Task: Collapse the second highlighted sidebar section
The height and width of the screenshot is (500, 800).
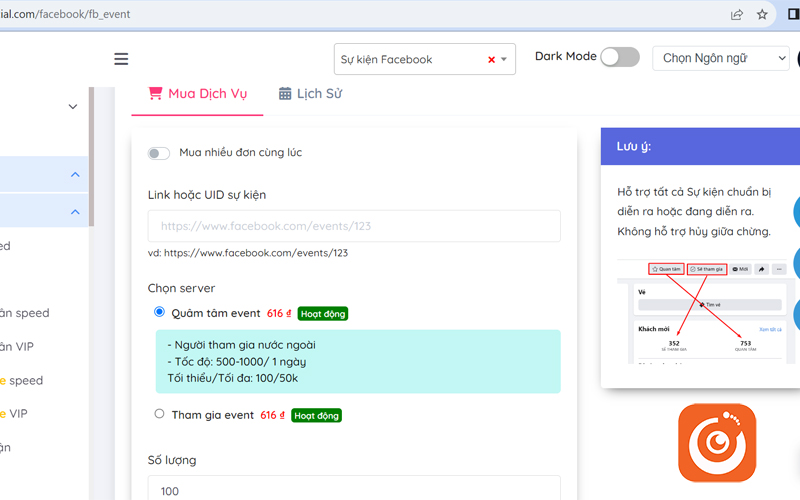Action: (75, 212)
